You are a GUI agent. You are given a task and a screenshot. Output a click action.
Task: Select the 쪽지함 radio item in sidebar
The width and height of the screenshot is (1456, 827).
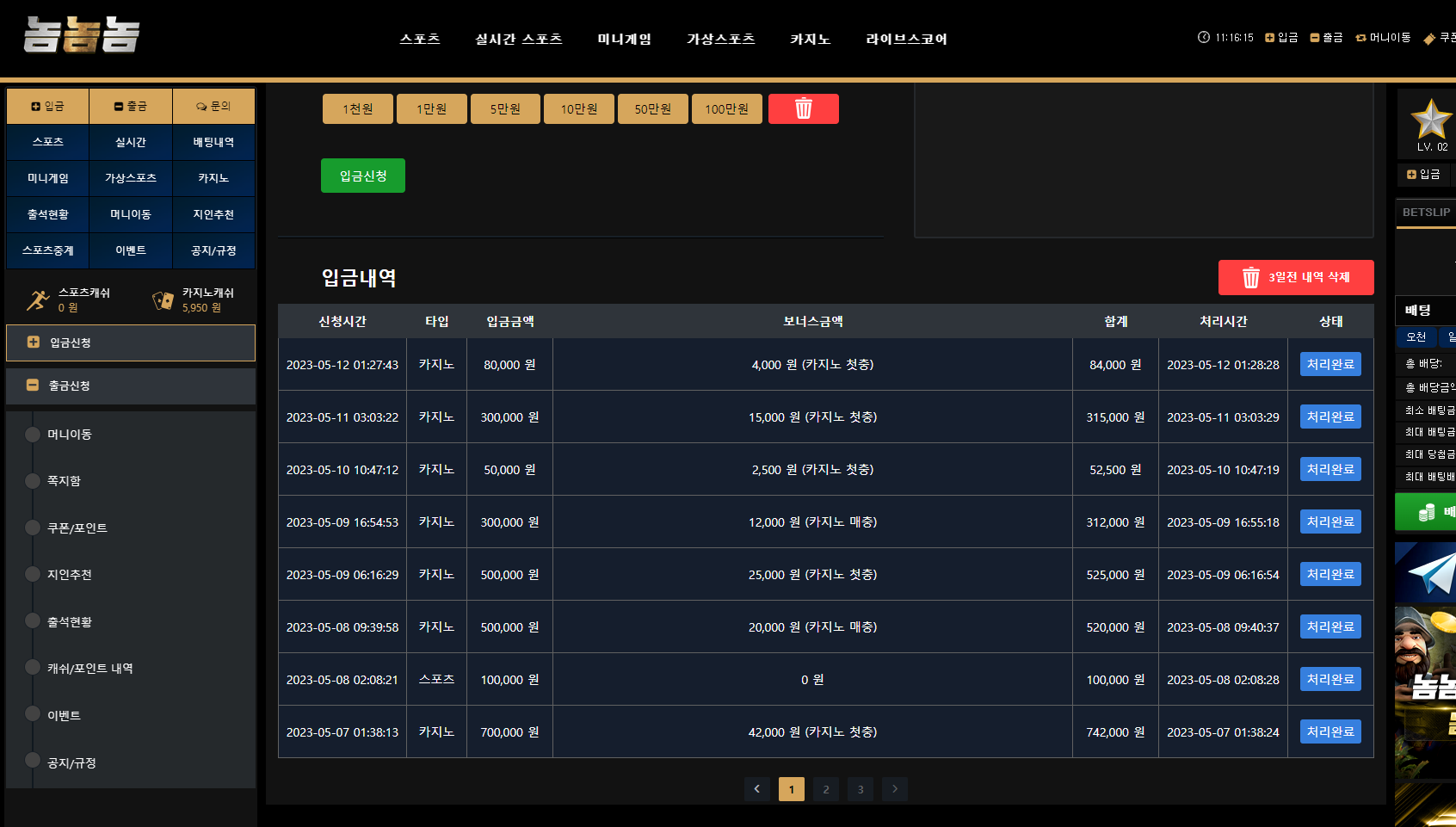[x=33, y=481]
